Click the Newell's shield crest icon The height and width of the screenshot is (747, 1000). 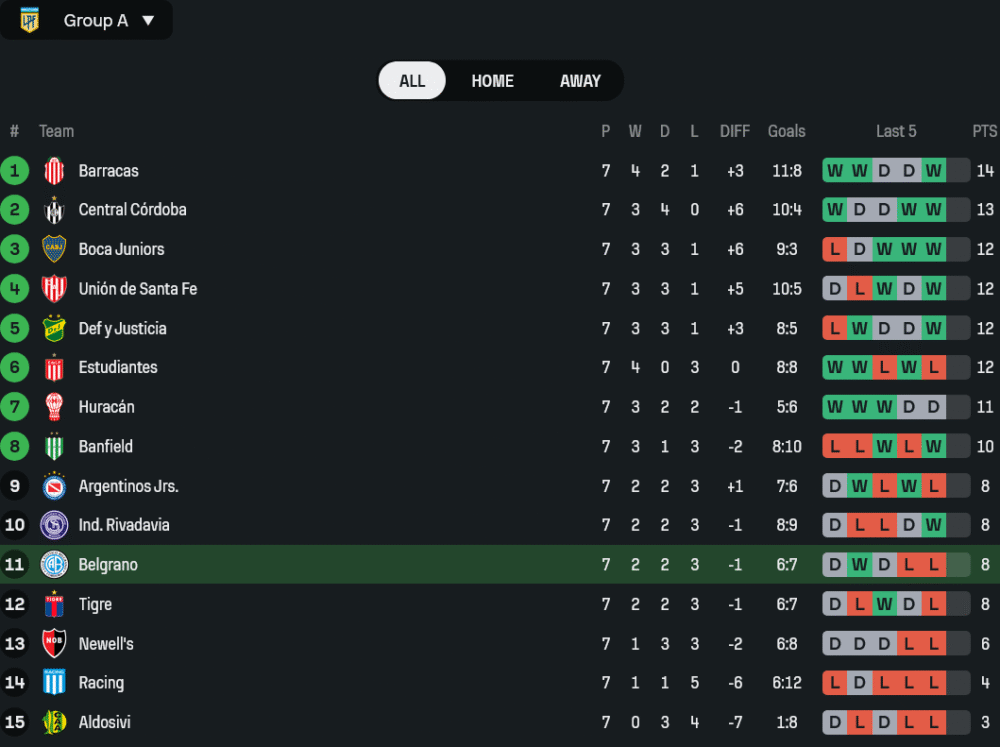(54, 644)
